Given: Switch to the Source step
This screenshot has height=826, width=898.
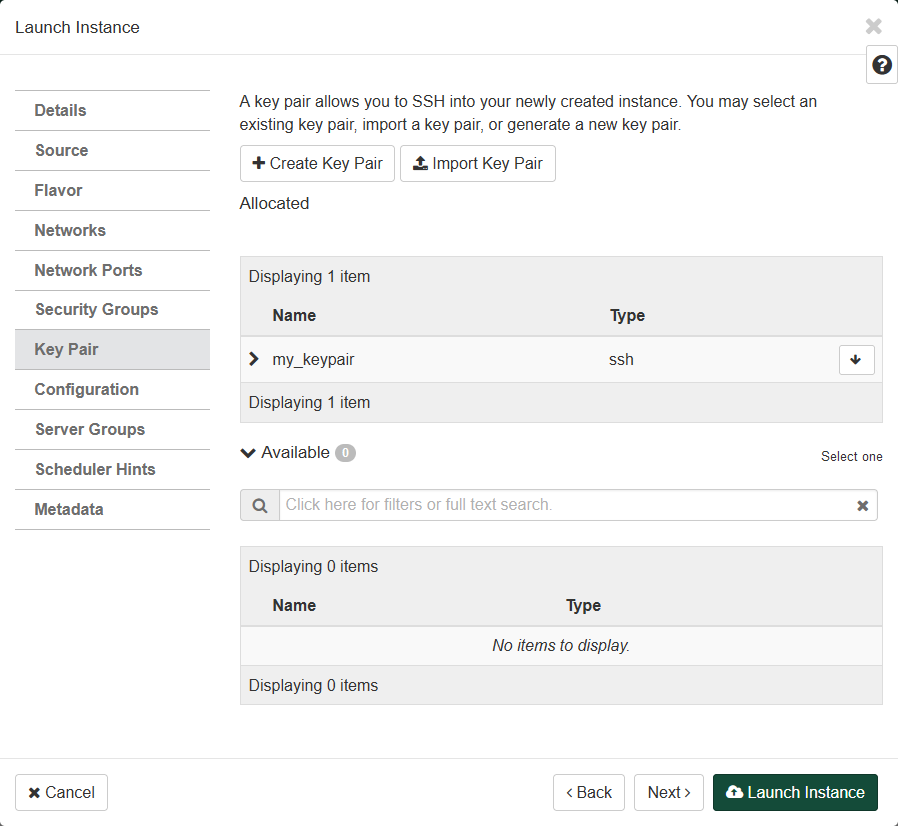Looking at the screenshot, I should click(62, 150).
